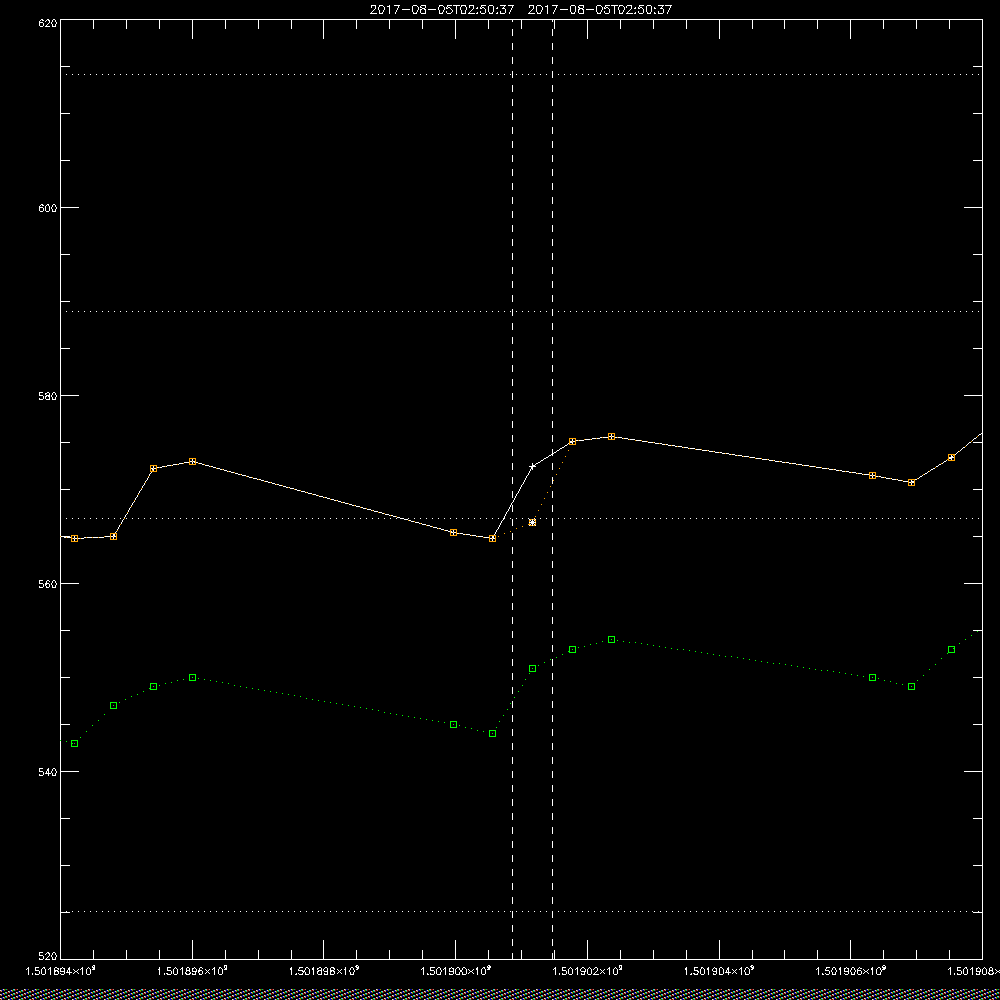Click the y-axis label 520
This screenshot has width=1000, height=1000.
(48, 957)
